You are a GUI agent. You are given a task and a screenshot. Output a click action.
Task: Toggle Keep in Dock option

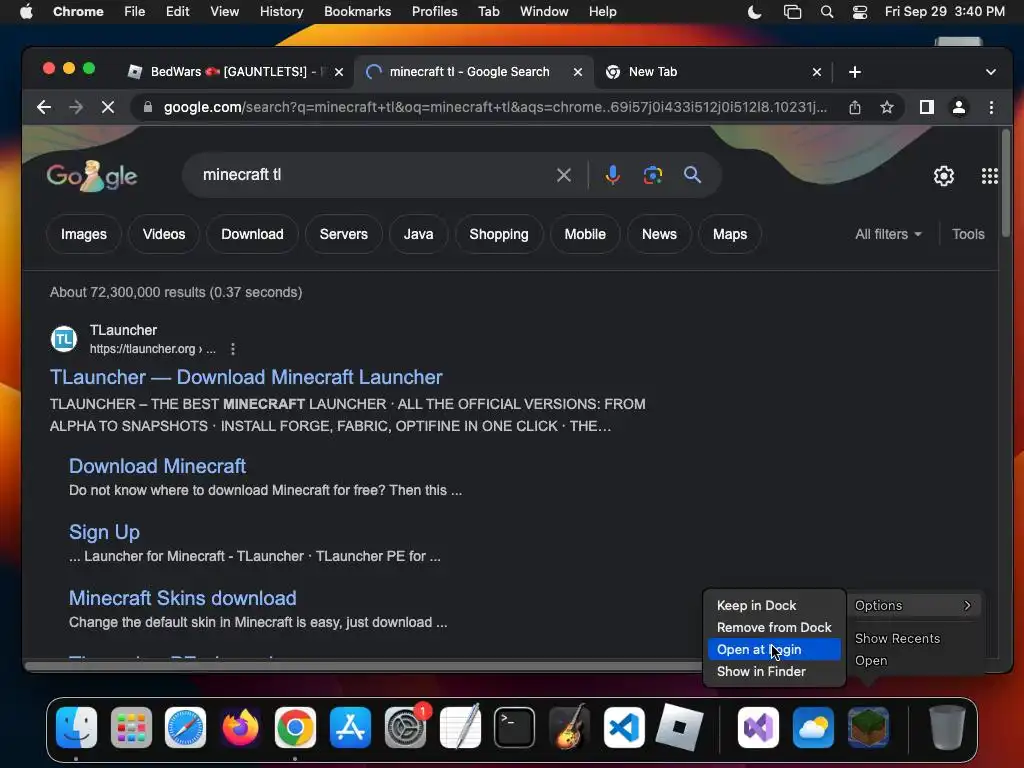coord(774,605)
